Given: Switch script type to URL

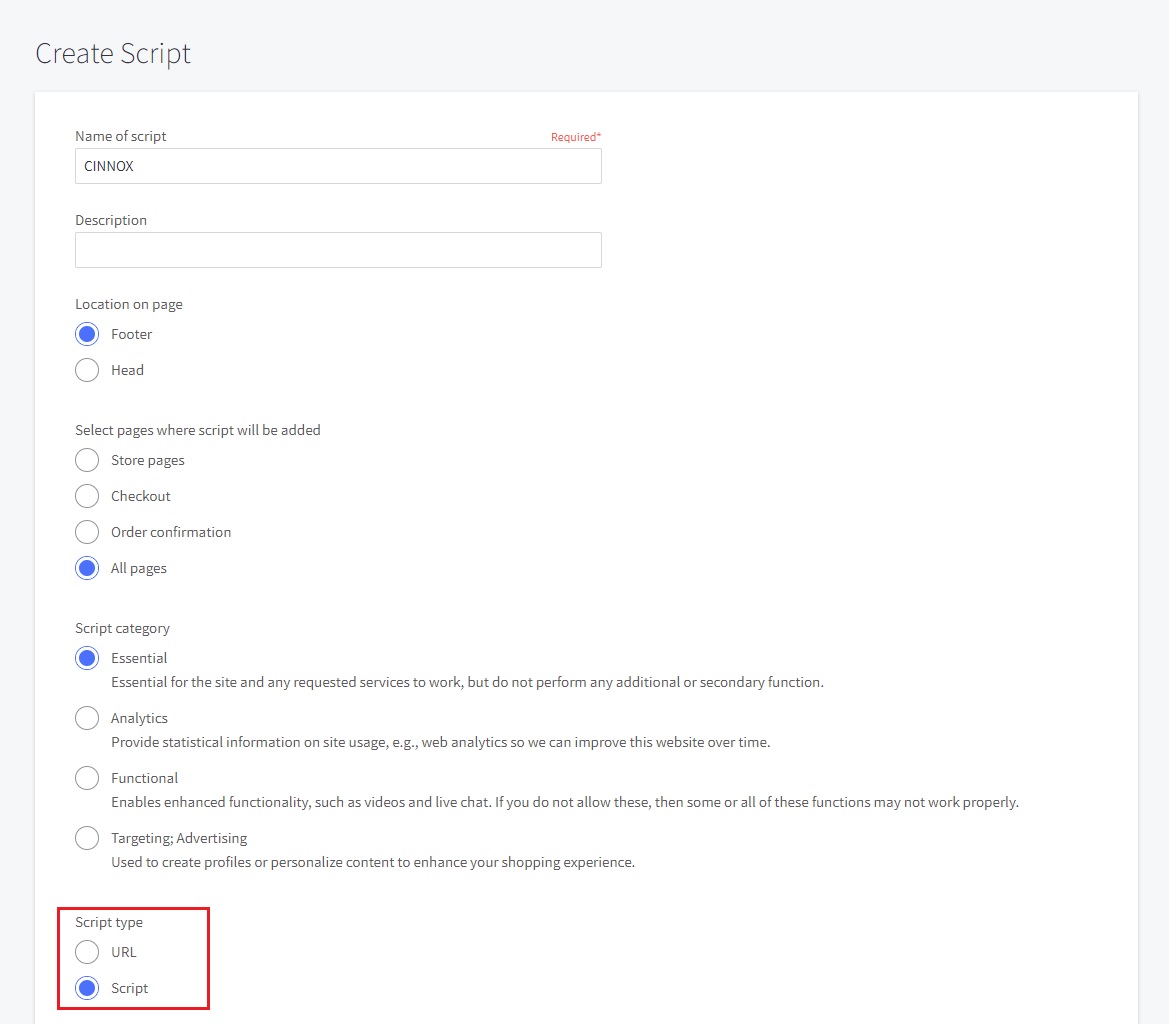Looking at the screenshot, I should click(87, 952).
